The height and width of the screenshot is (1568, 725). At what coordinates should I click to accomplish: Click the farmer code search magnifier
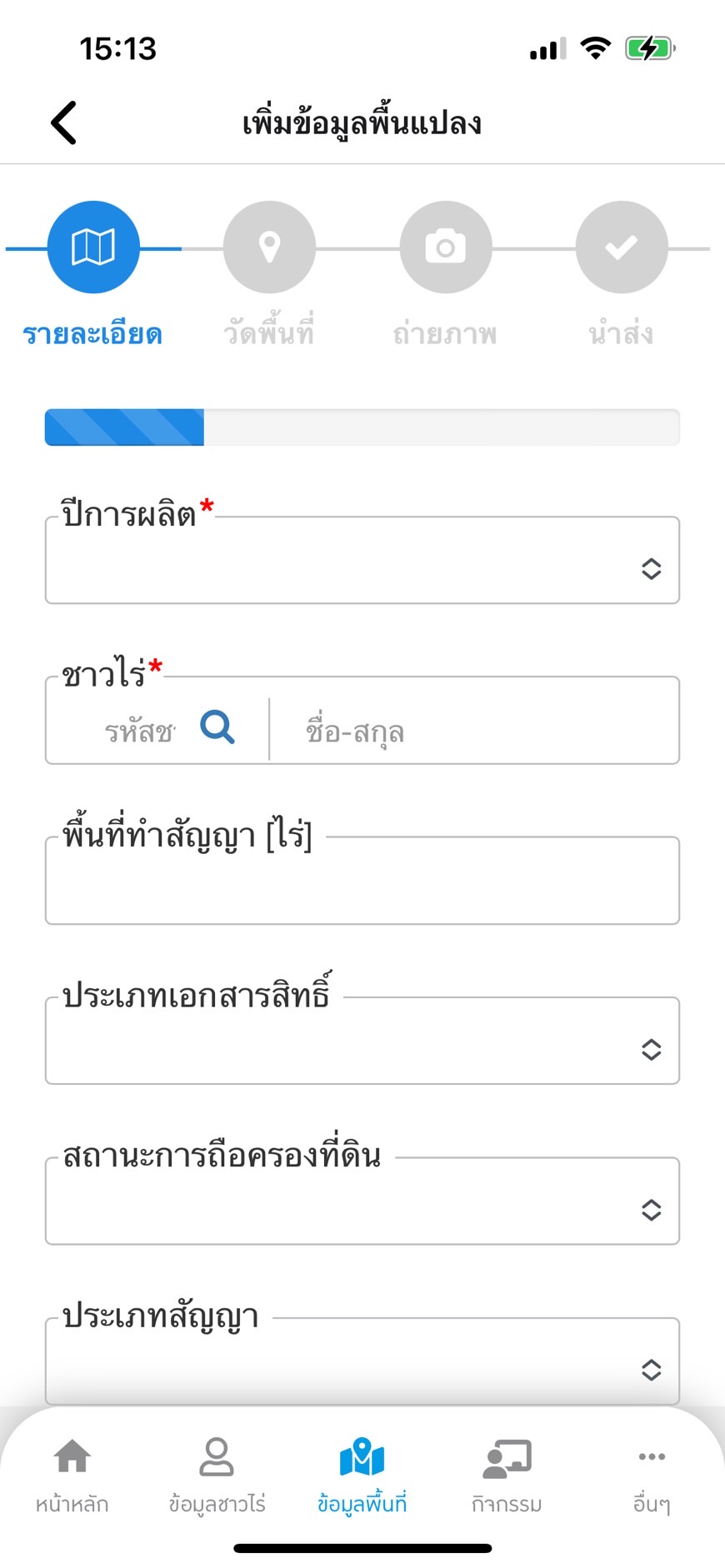pos(217,727)
